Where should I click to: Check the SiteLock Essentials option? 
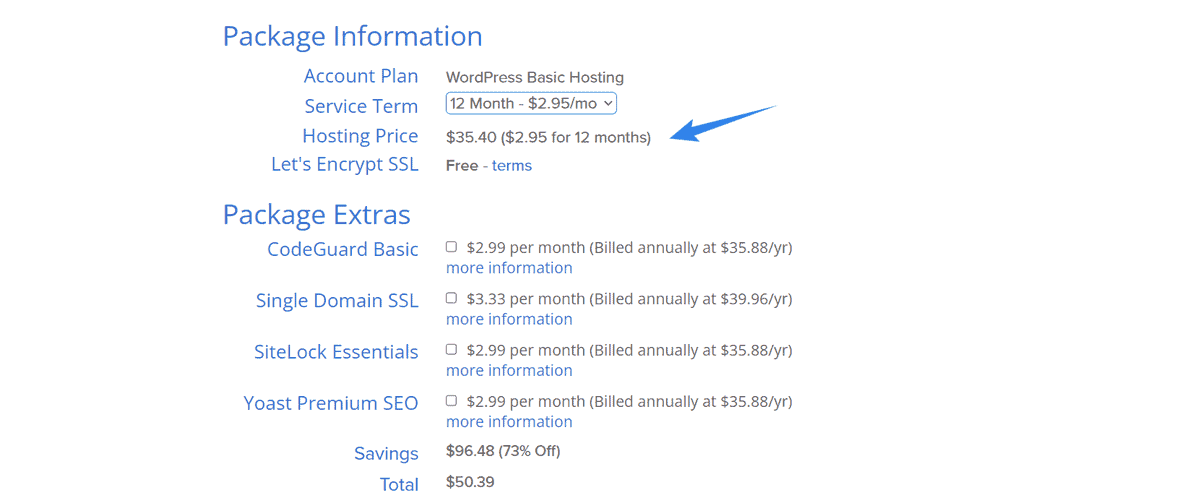[451, 349]
